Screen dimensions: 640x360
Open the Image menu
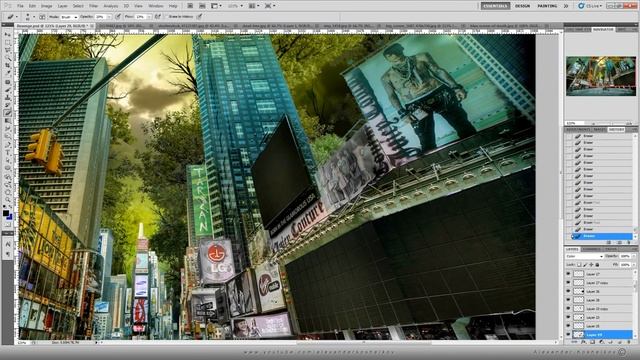click(x=47, y=6)
